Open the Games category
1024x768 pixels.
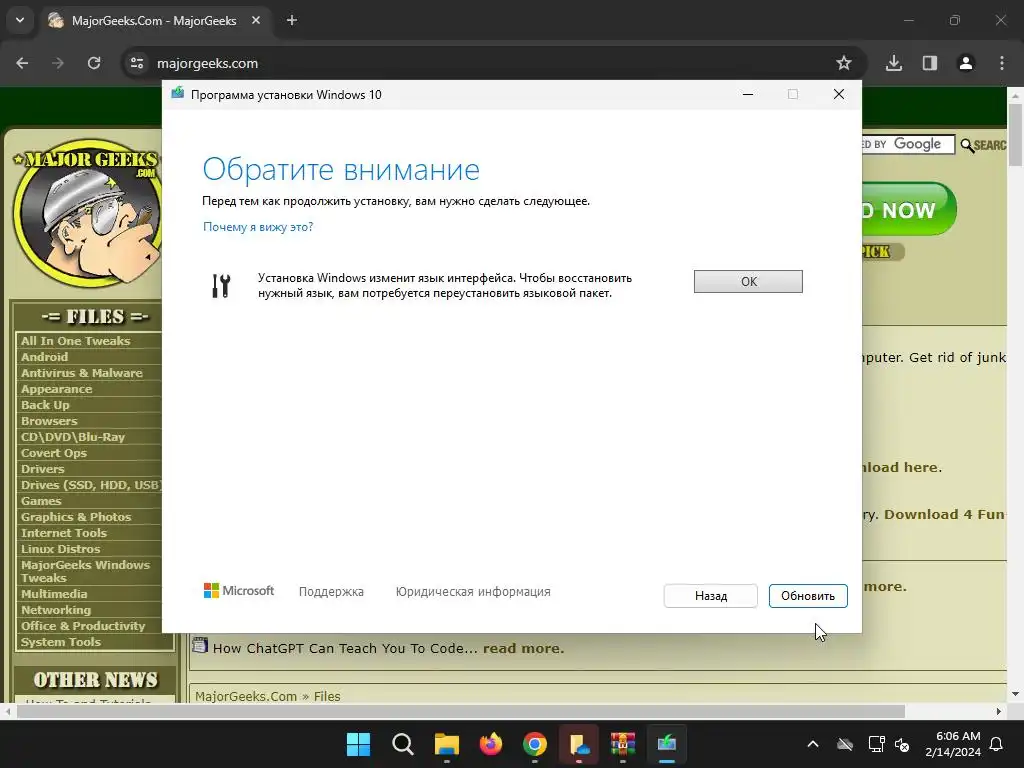click(41, 501)
